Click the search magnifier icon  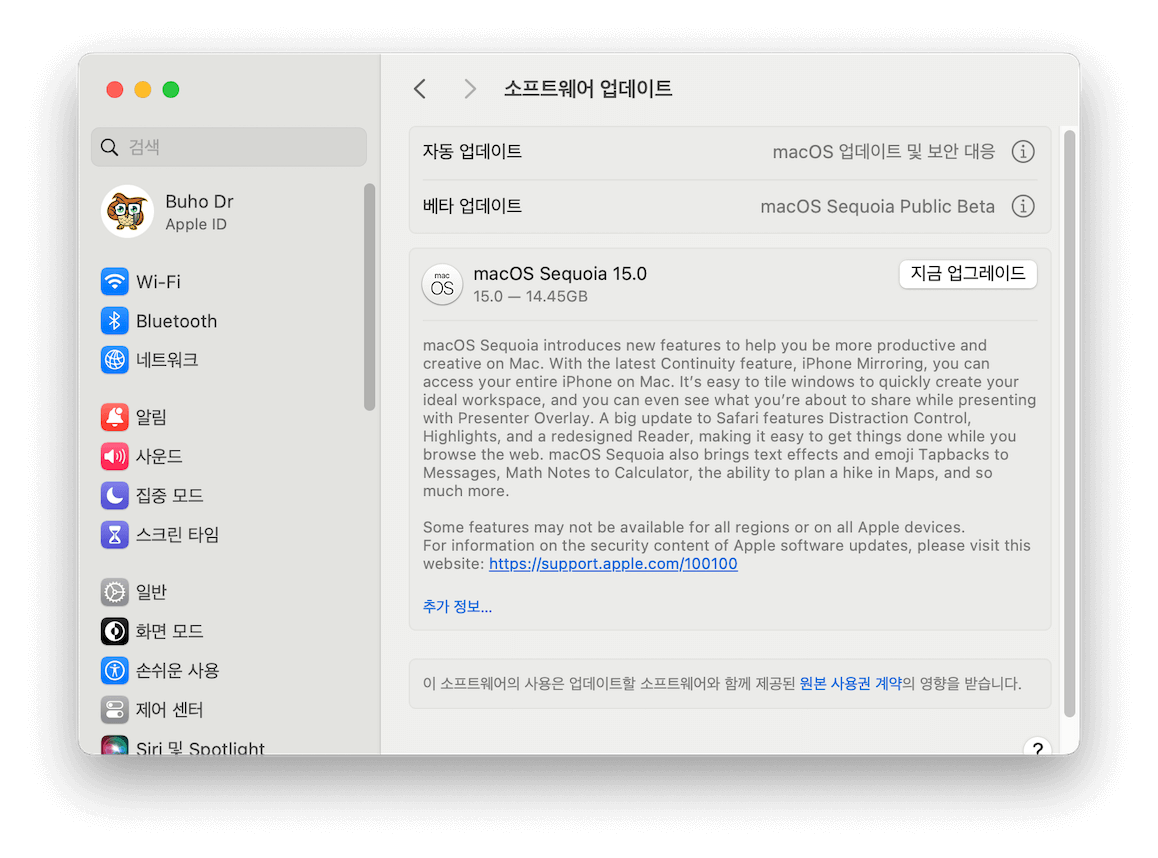109,147
